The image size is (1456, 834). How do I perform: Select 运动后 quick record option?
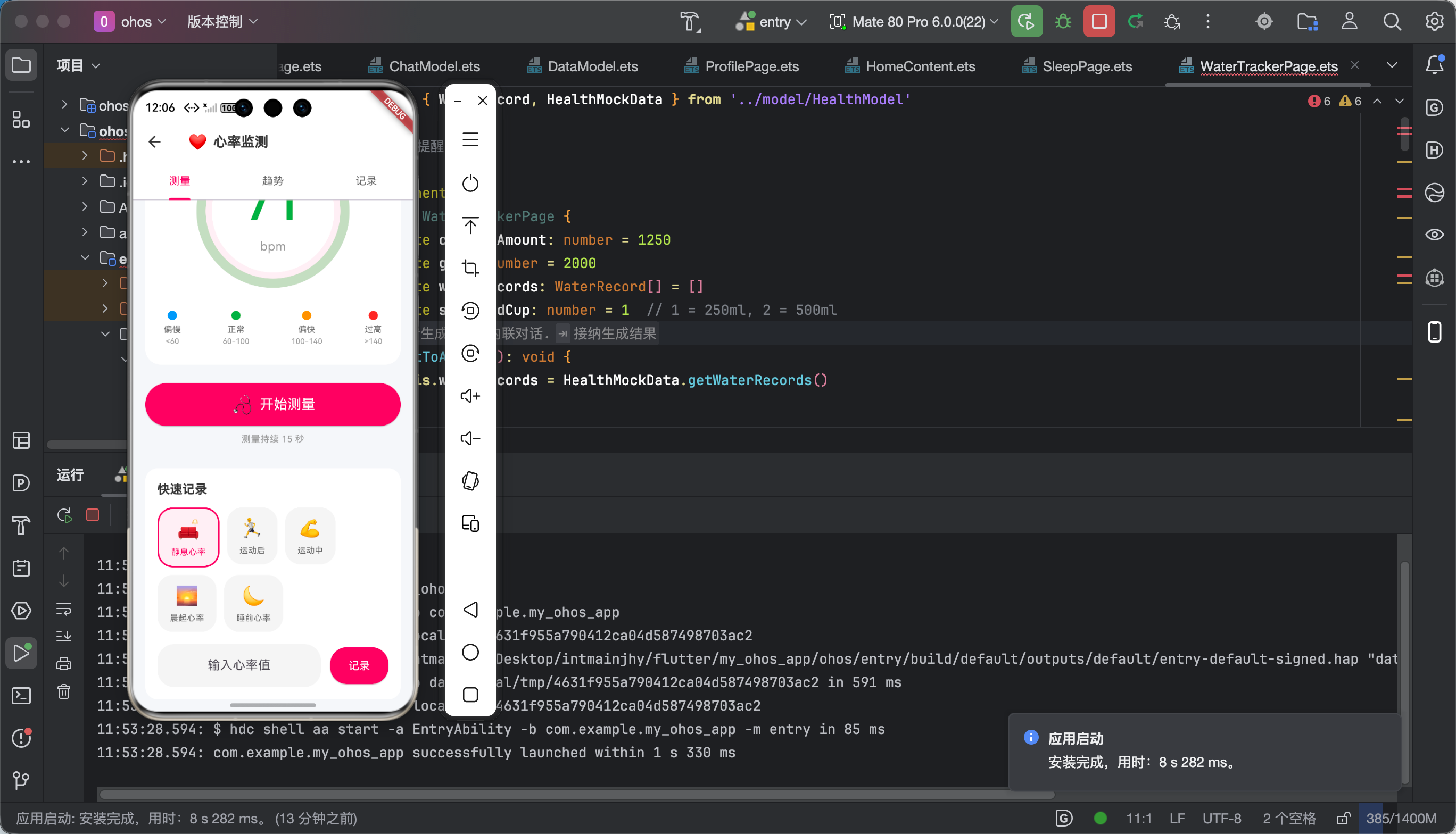coord(252,536)
